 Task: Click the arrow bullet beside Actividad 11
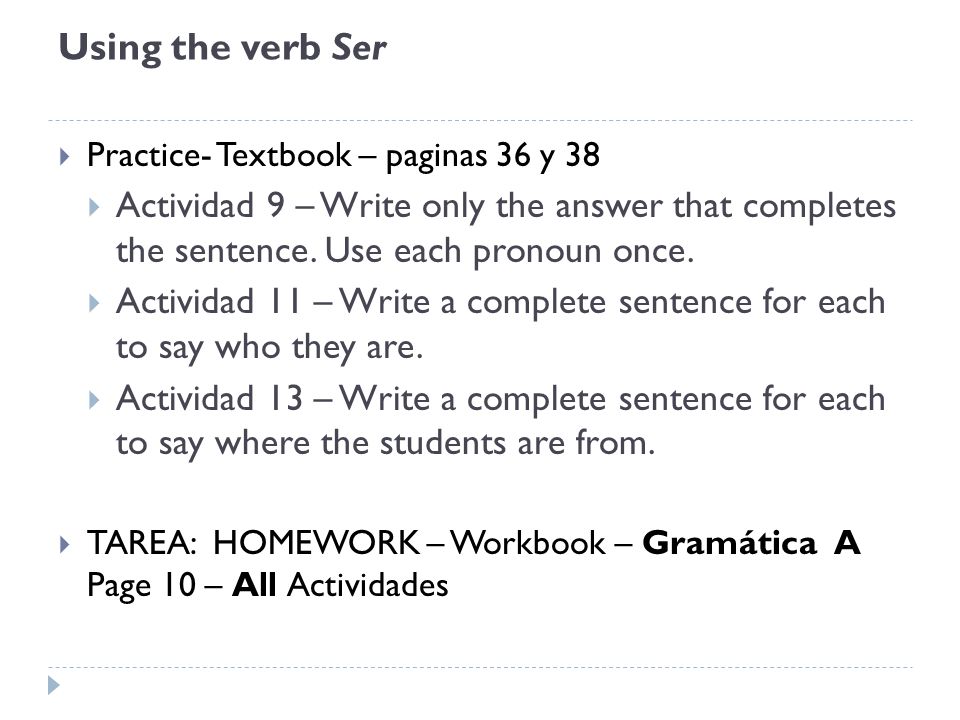point(94,303)
